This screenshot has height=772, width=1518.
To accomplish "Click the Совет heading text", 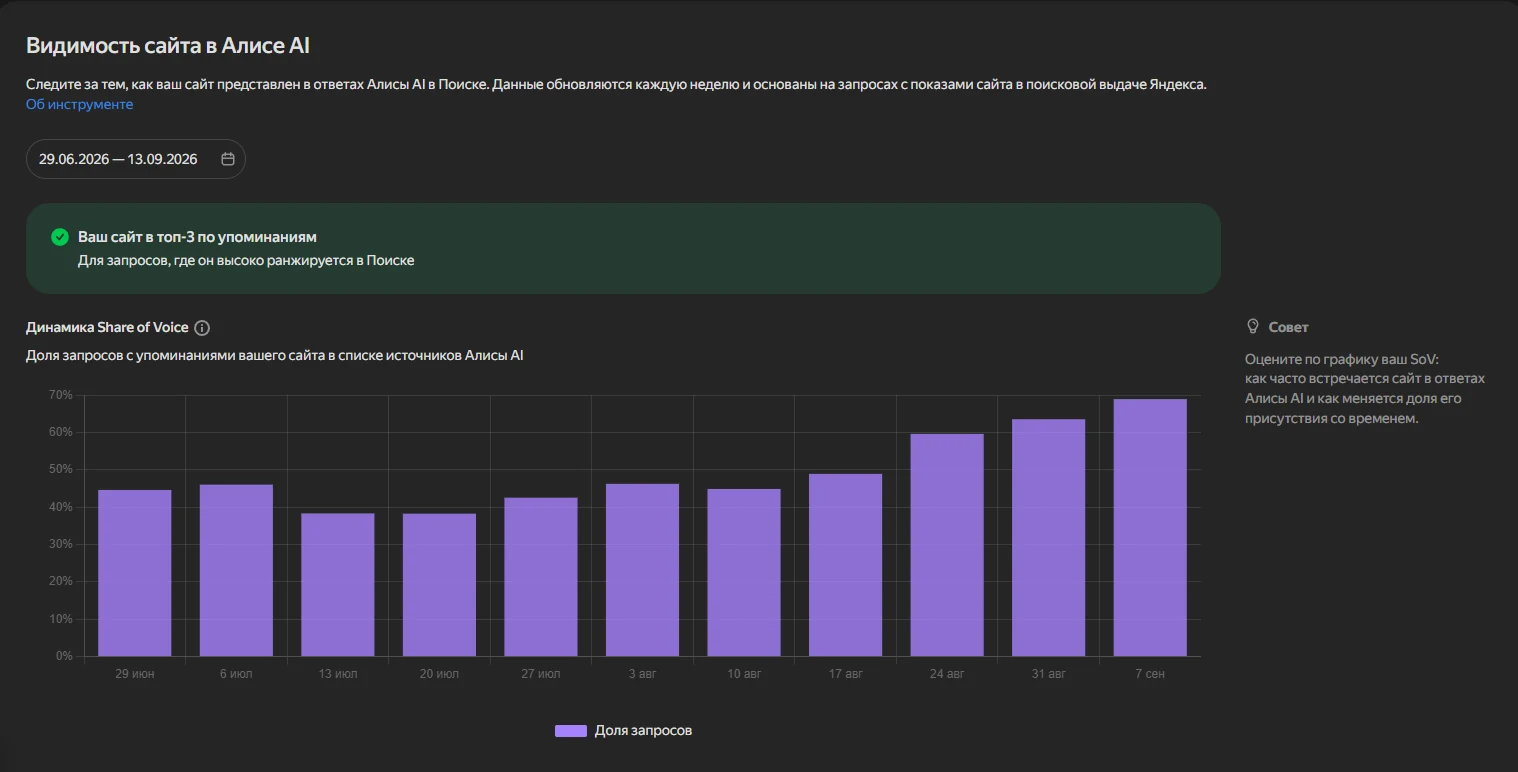I will pyautogui.click(x=1288, y=327).
